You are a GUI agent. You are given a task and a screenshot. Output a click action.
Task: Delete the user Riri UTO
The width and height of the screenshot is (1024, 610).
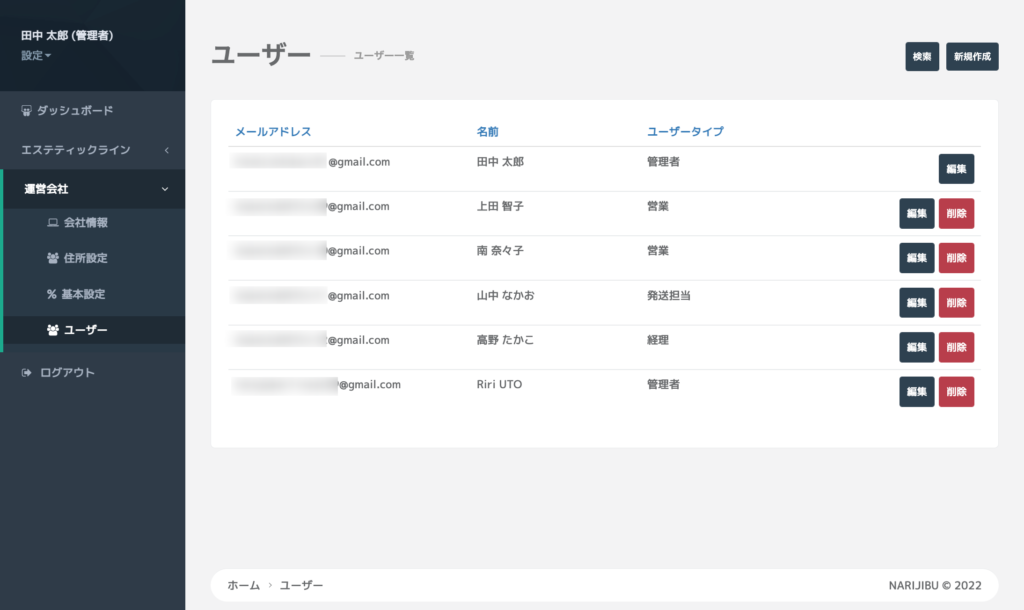(x=955, y=392)
